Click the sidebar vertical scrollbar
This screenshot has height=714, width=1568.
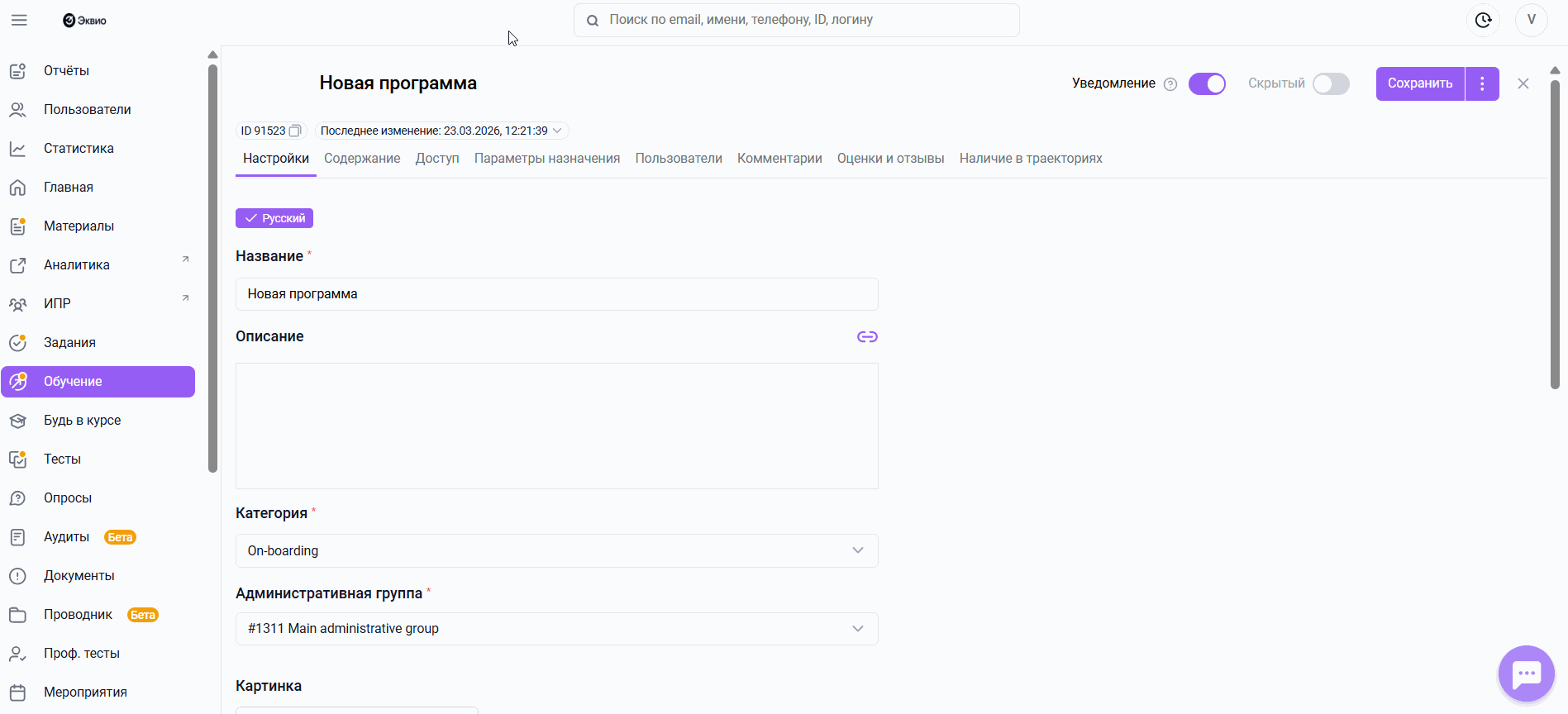coord(212,264)
